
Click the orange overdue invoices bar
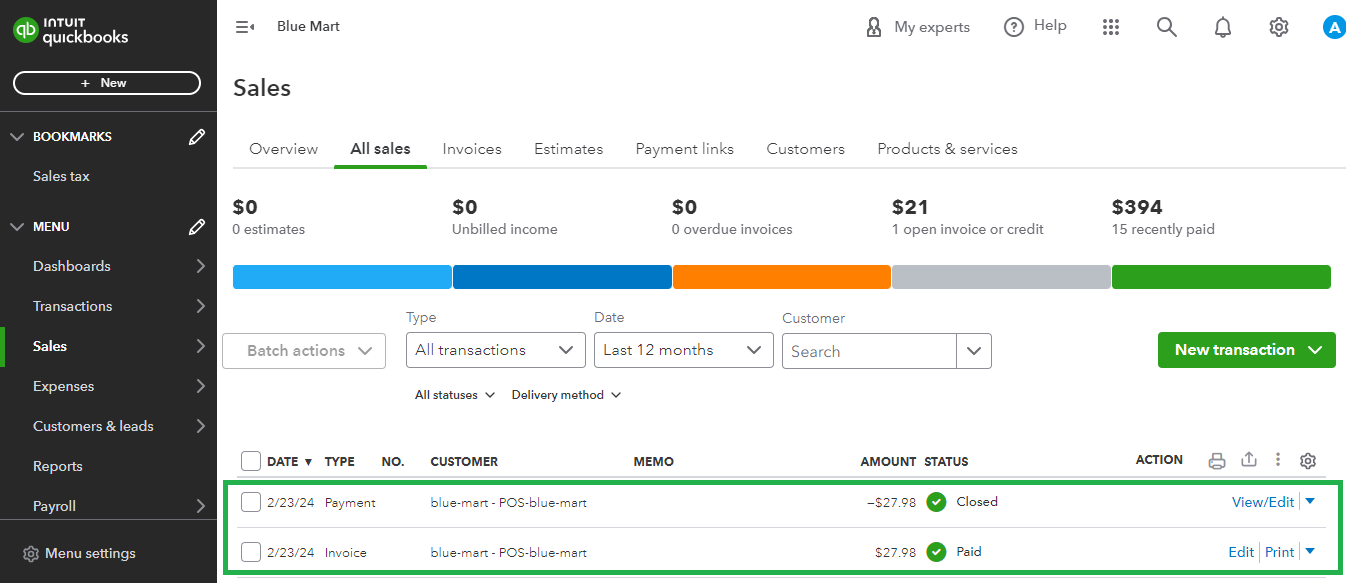(781, 277)
